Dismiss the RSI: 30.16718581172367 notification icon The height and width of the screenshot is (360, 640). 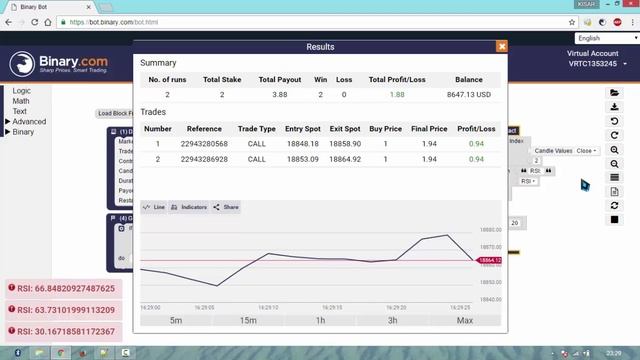[11, 331]
